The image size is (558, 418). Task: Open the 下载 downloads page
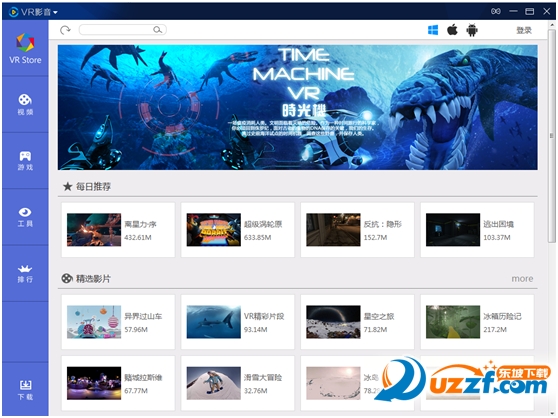25,390
